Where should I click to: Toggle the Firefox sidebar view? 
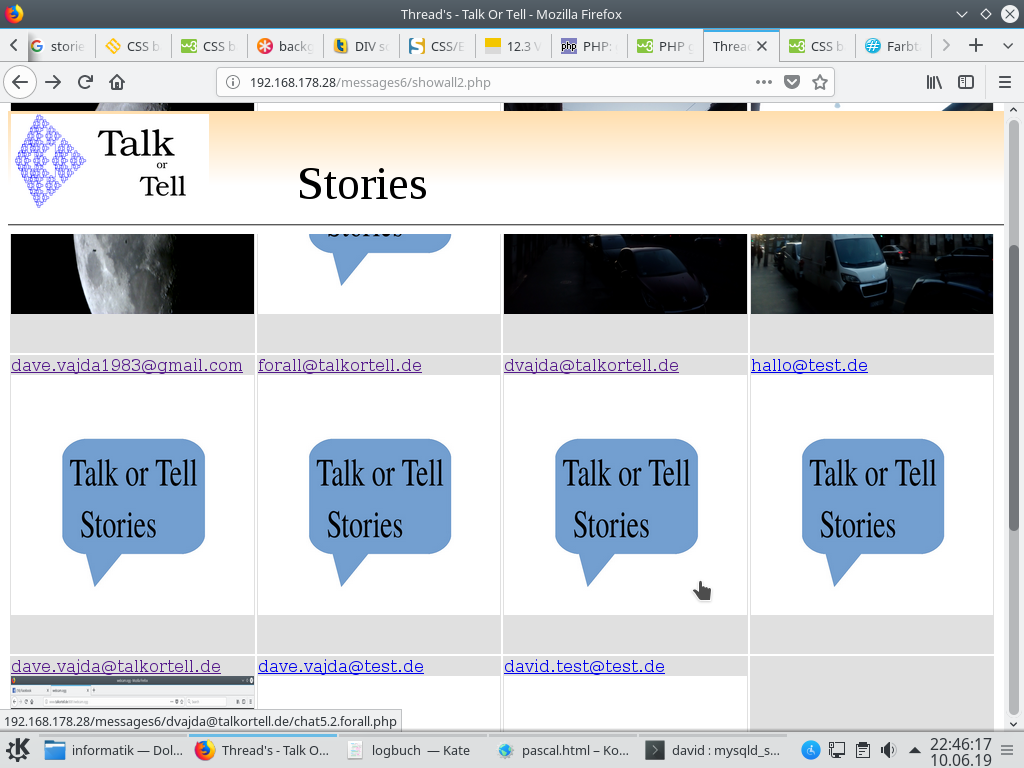pyautogui.click(x=966, y=82)
